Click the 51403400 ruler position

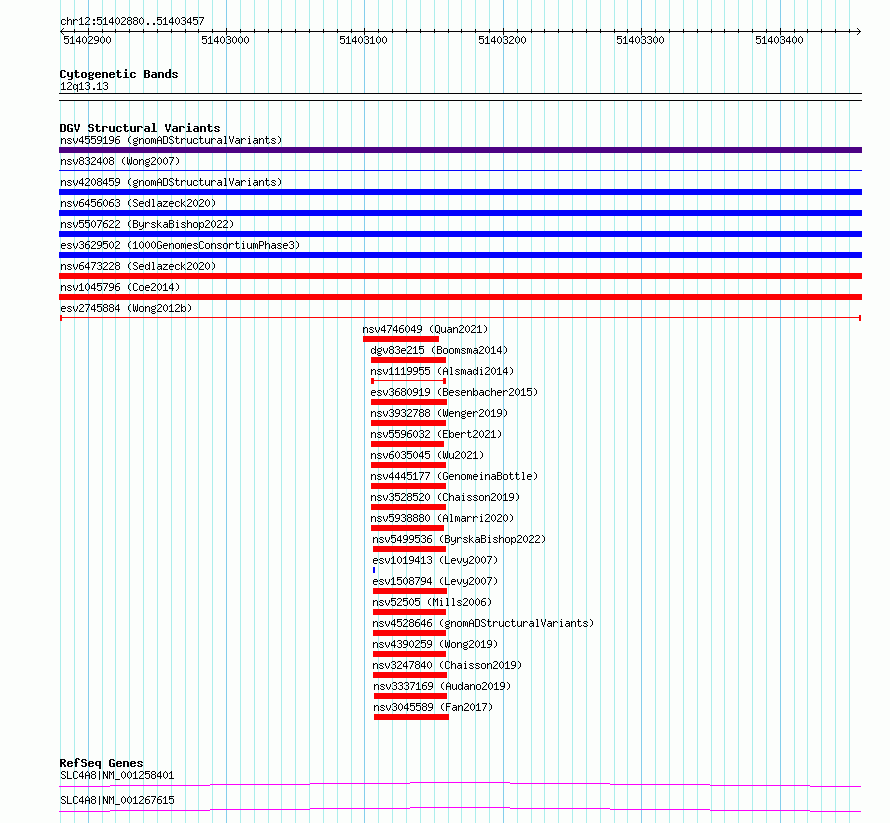pos(779,40)
